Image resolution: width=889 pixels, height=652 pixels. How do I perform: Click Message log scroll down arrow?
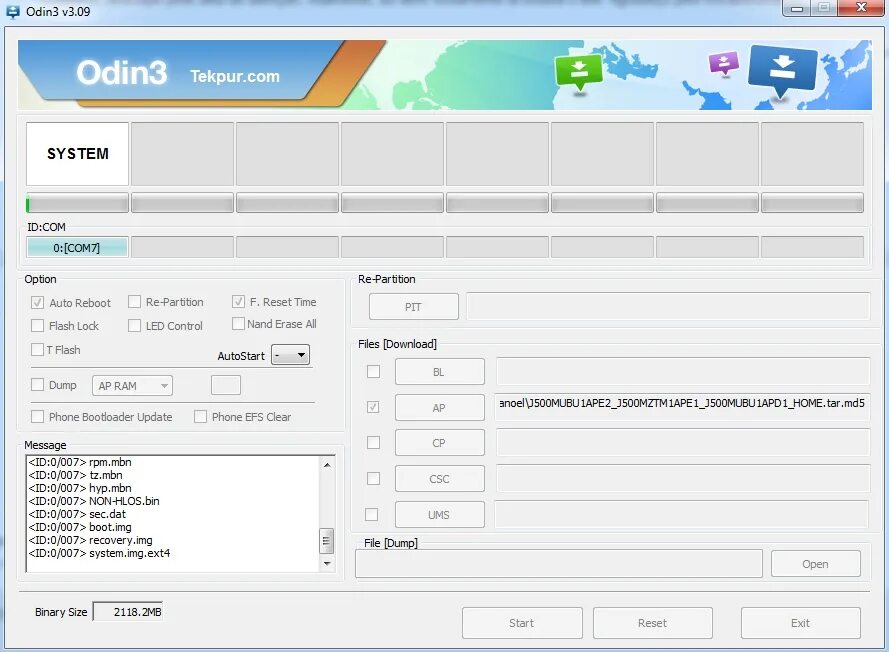(327, 564)
